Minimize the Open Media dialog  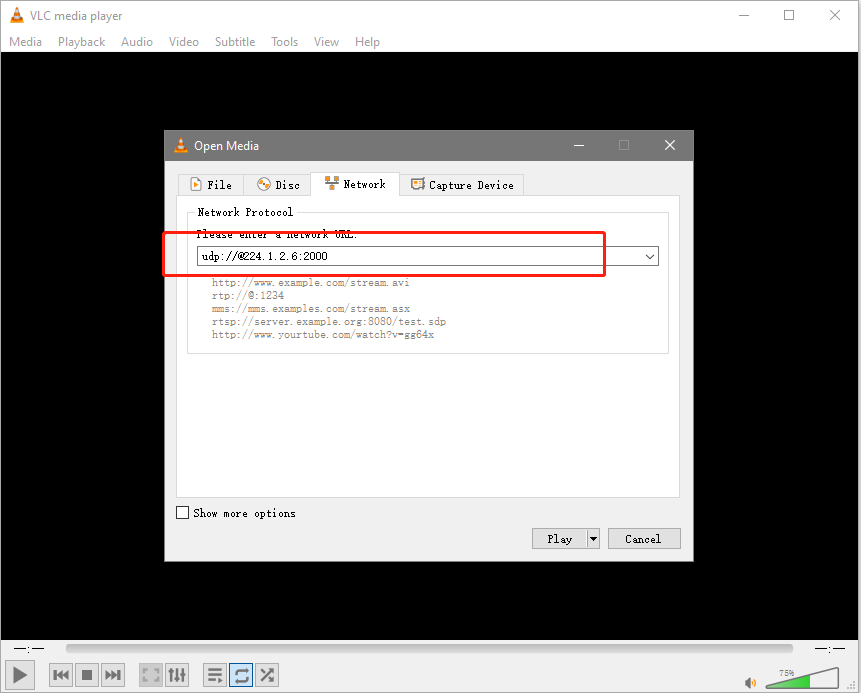(x=579, y=145)
